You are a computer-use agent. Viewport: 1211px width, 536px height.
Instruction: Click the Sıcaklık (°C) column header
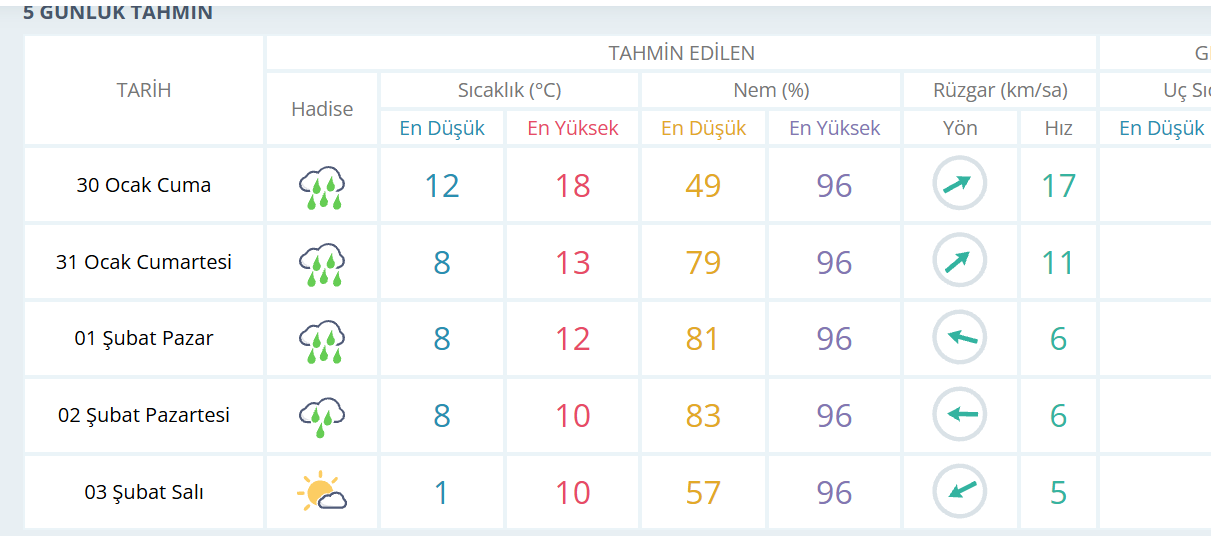coord(509,90)
